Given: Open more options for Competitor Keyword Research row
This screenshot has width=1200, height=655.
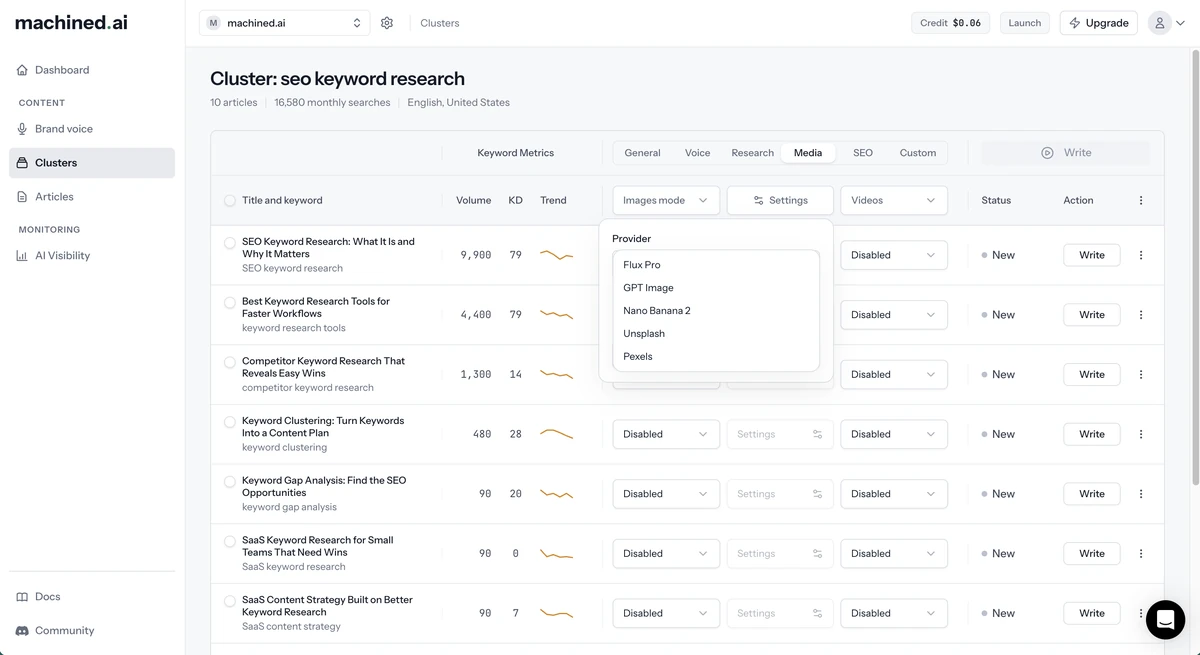Looking at the screenshot, I should pyautogui.click(x=1141, y=375).
